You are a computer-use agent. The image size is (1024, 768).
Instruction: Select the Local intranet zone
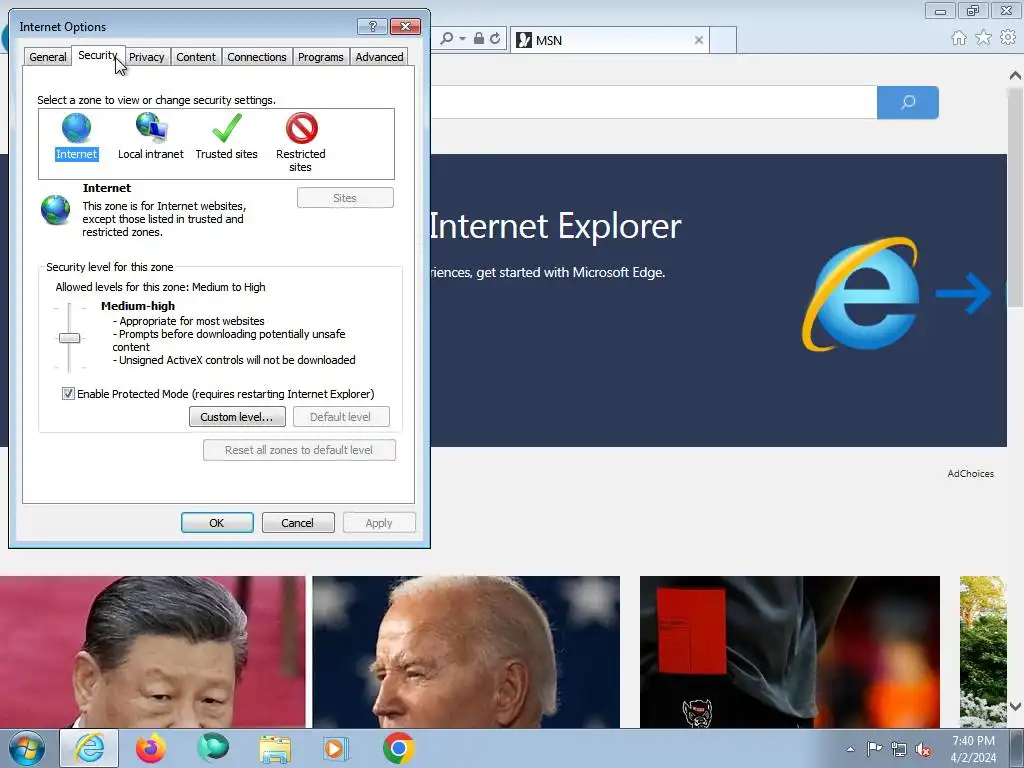pyautogui.click(x=151, y=136)
